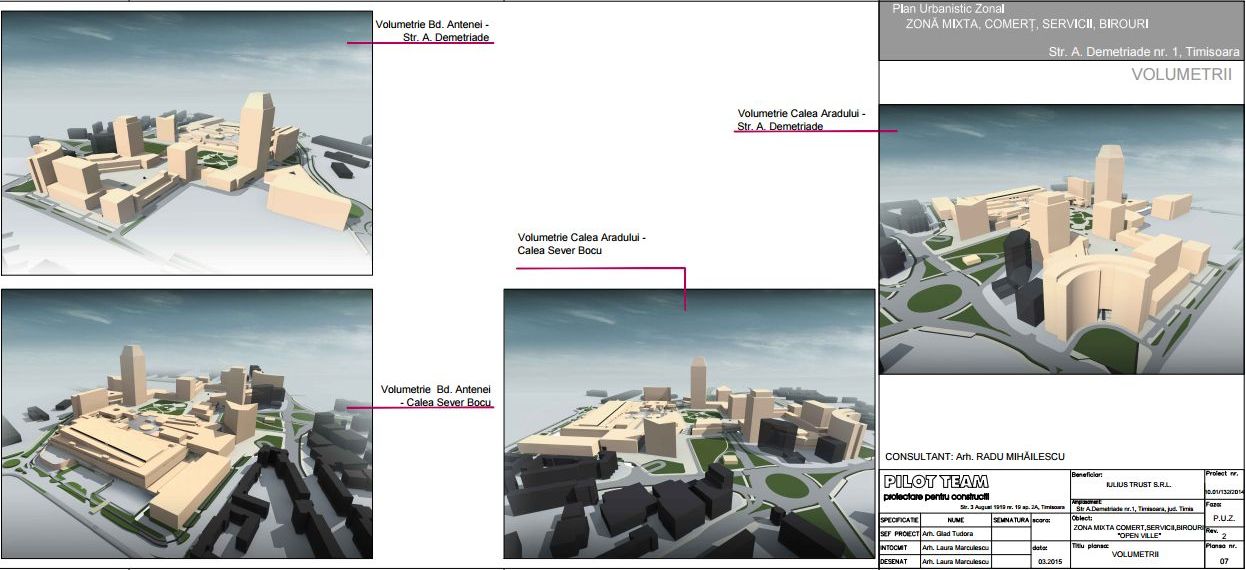
Task: Click the center Calea Aradului - Calea Sever Bocu rendering
Action: 689,423
